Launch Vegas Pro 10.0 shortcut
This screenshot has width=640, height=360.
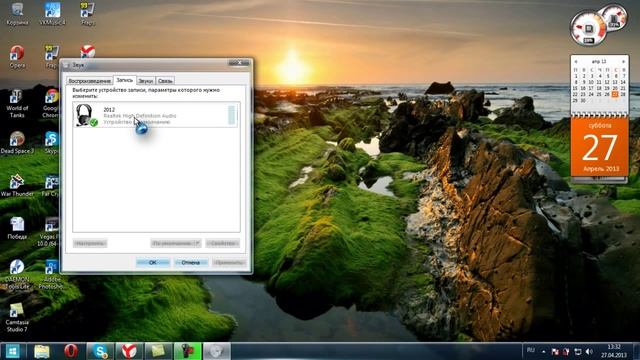(x=51, y=232)
